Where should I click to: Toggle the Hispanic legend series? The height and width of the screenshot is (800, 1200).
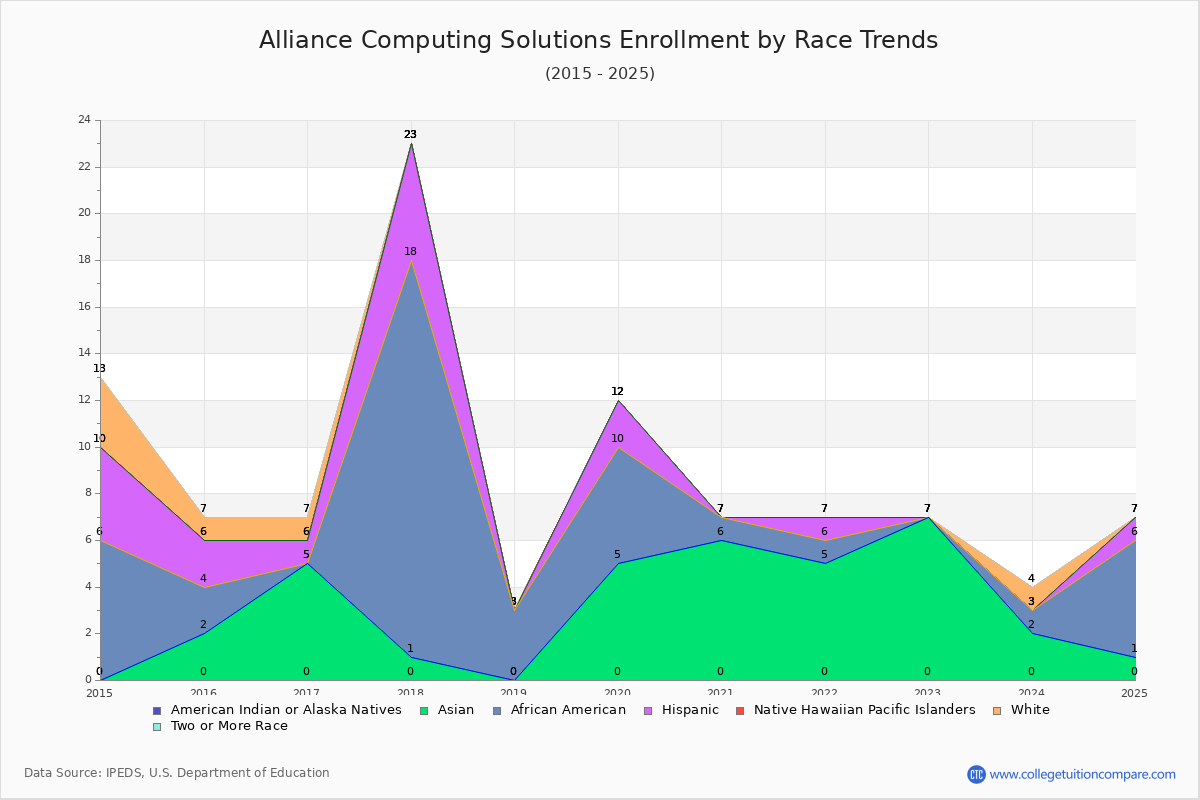coord(681,710)
